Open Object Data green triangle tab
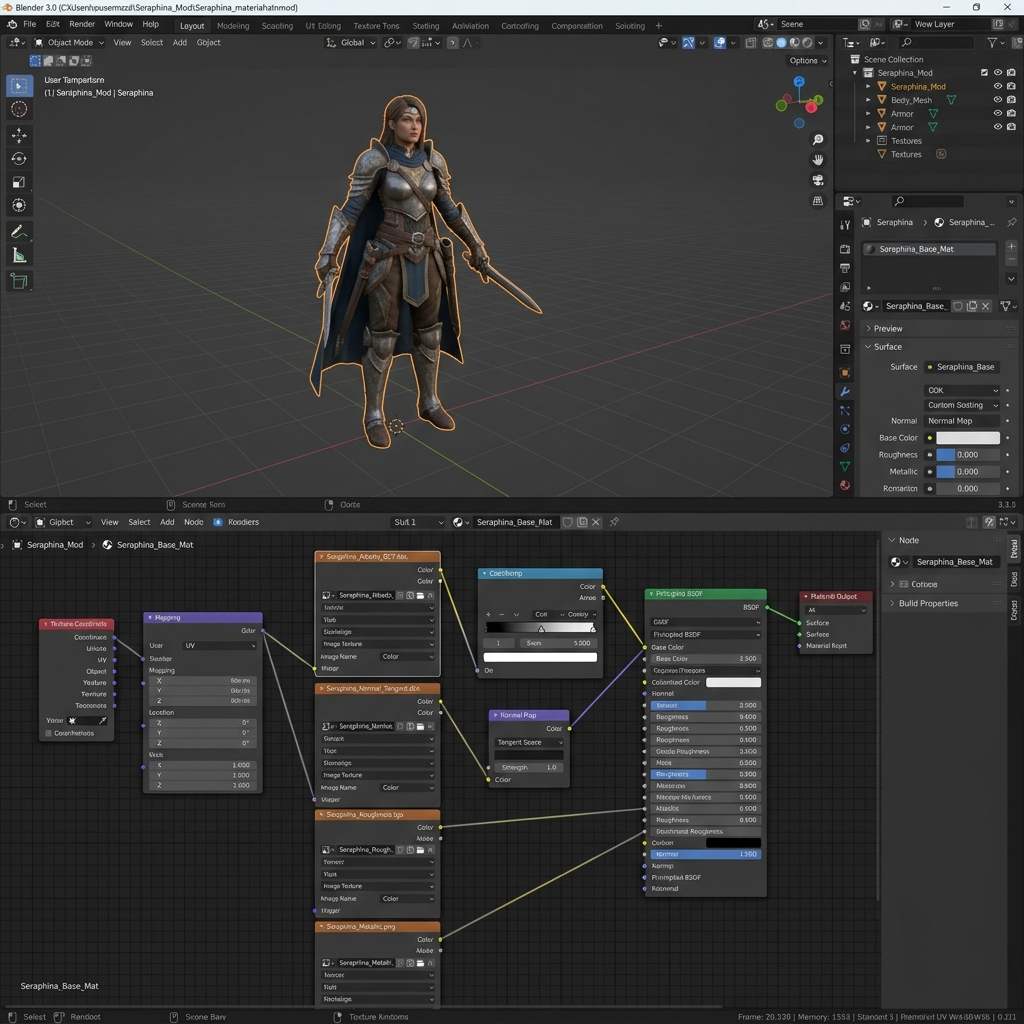The height and width of the screenshot is (1024, 1024). coord(845,466)
